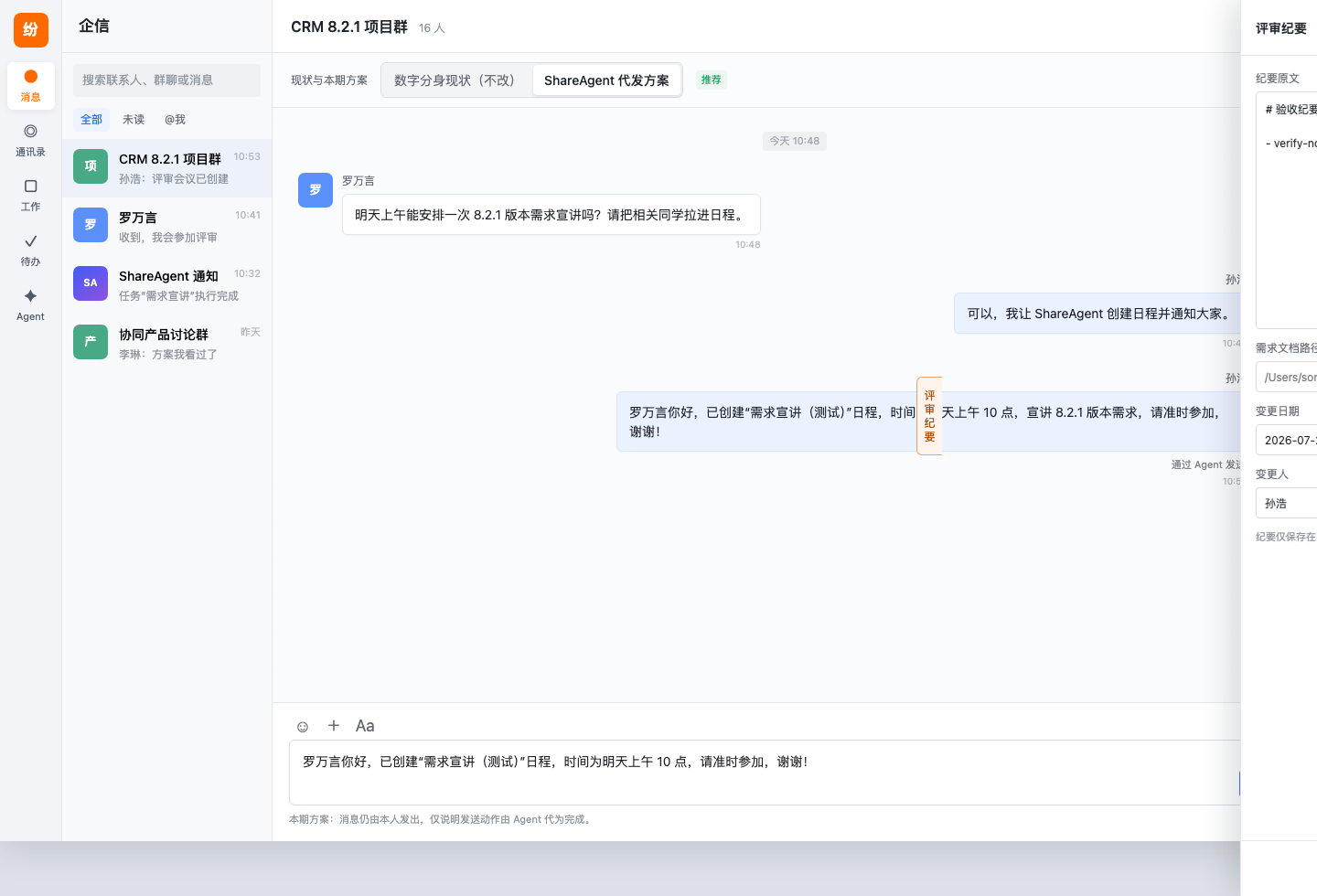Click the green 项 group avatar
1317x896 pixels.
91,166
